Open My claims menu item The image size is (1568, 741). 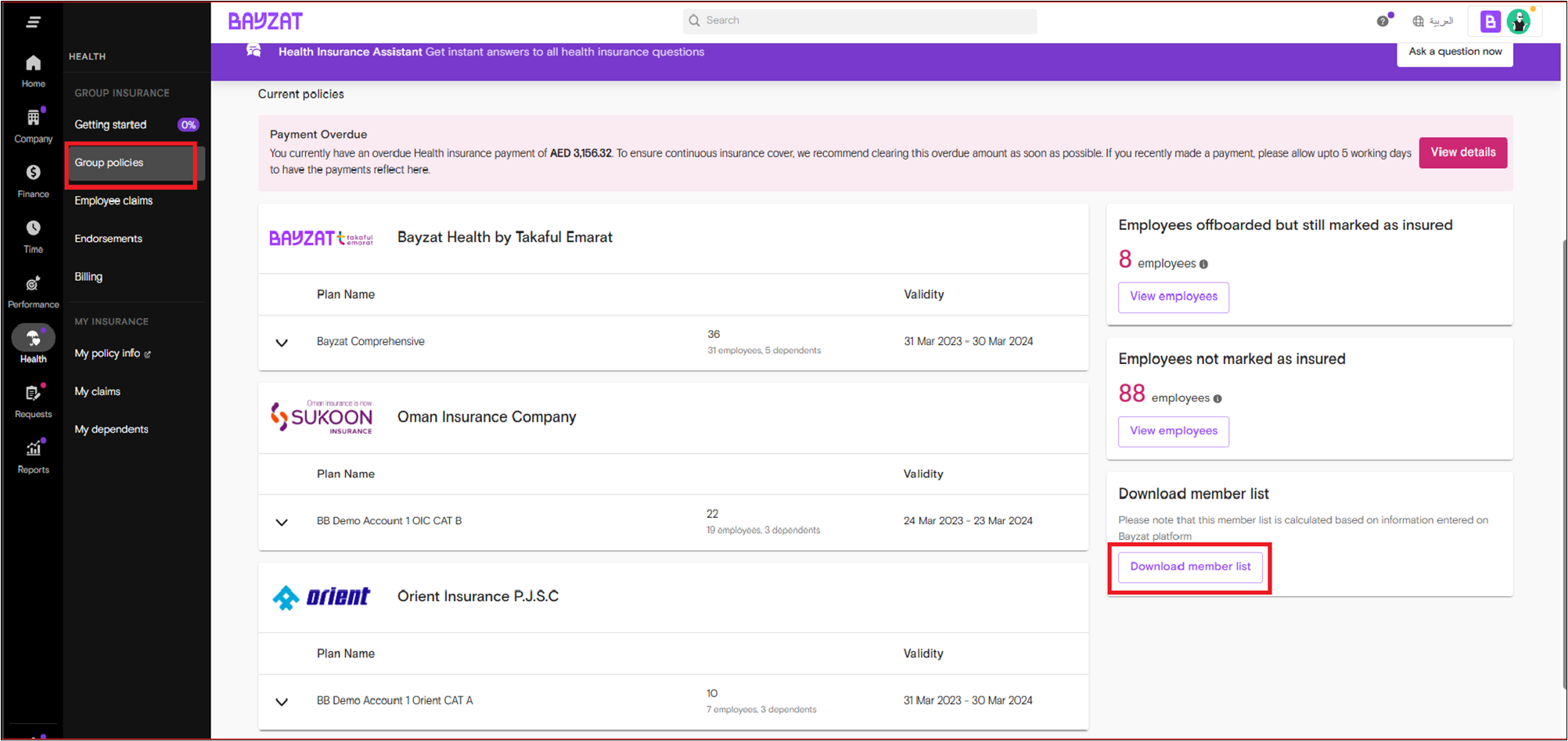point(97,391)
